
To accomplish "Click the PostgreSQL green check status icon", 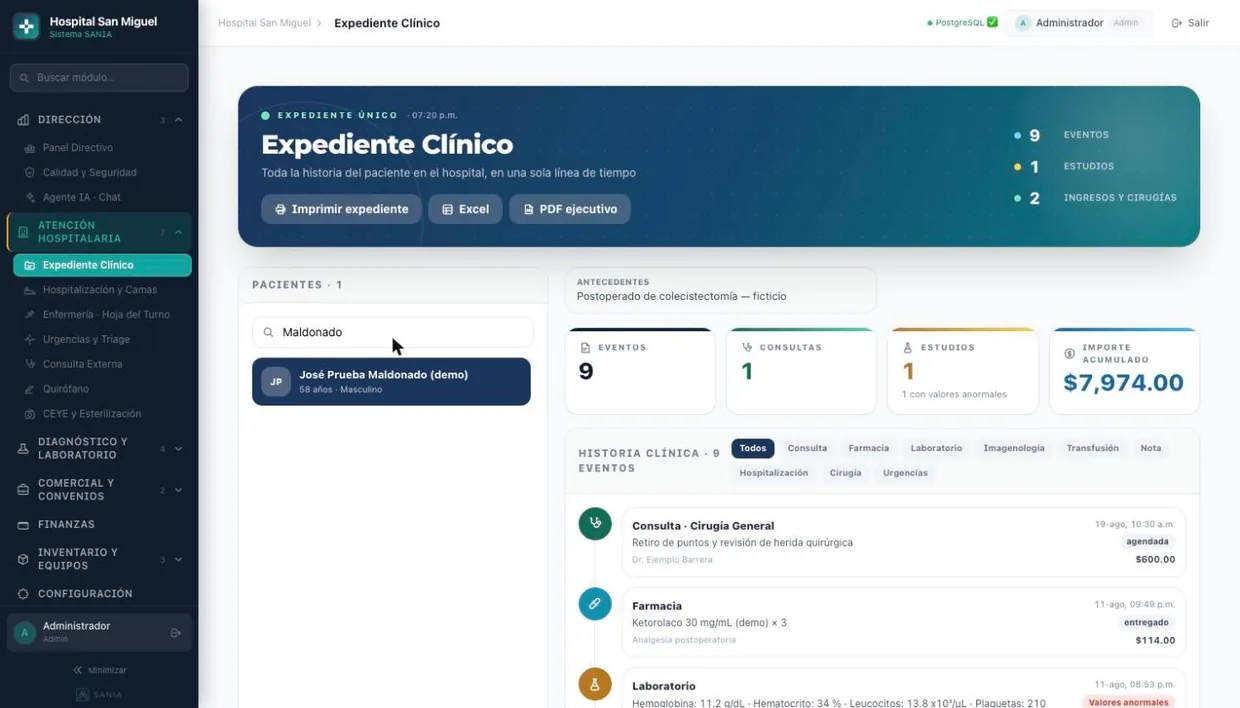I will point(992,22).
